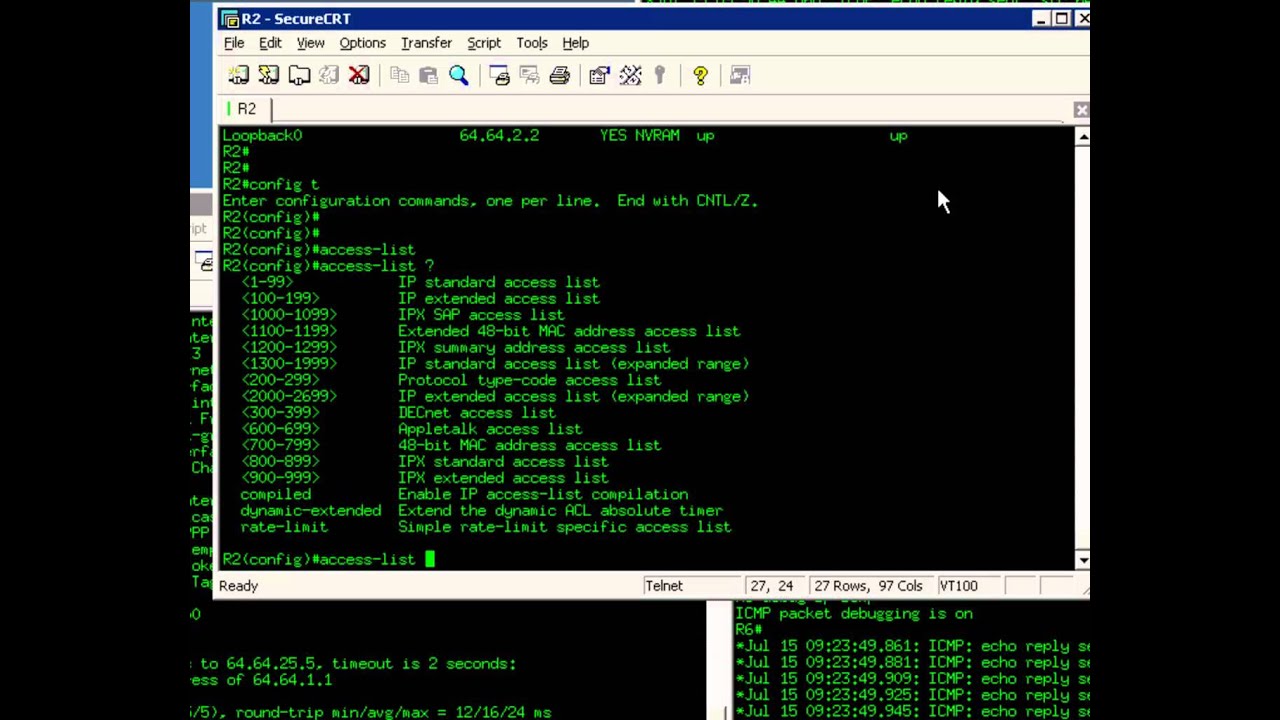The image size is (1280, 720).
Task: Click the '<100-199>' extended access list line
Action: (420, 298)
